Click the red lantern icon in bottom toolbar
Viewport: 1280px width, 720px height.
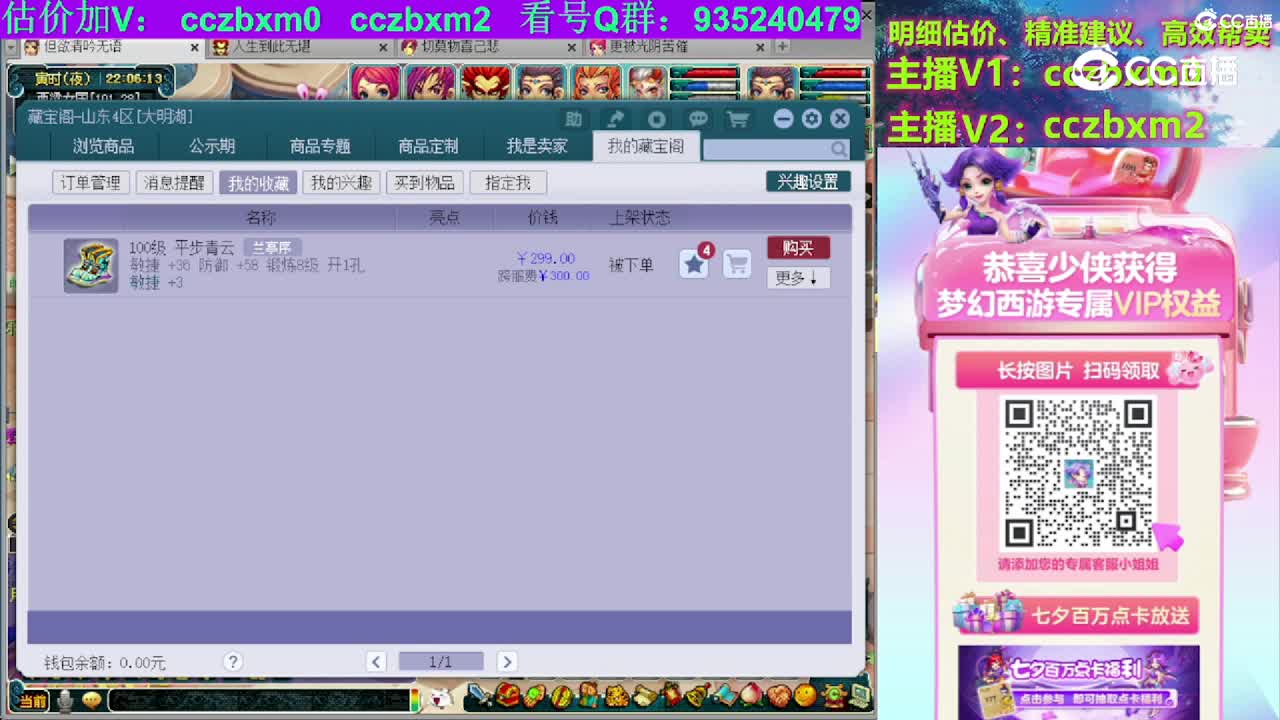click(x=671, y=694)
